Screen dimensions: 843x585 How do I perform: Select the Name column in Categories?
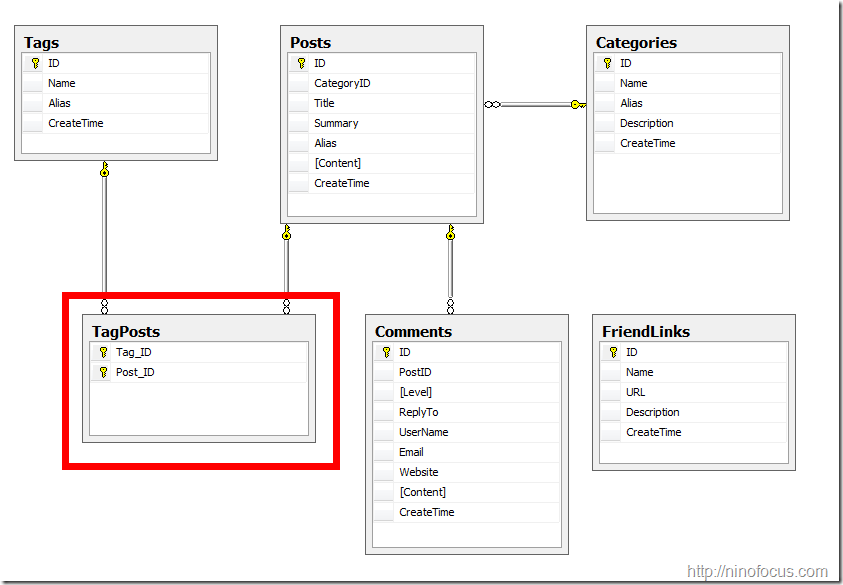688,83
